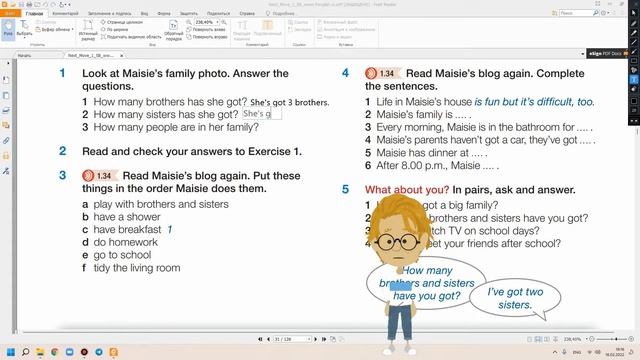The image size is (640, 360).
Task: Select the eraser tool in dark toolbar
Action: pyautogui.click(x=633, y=89)
